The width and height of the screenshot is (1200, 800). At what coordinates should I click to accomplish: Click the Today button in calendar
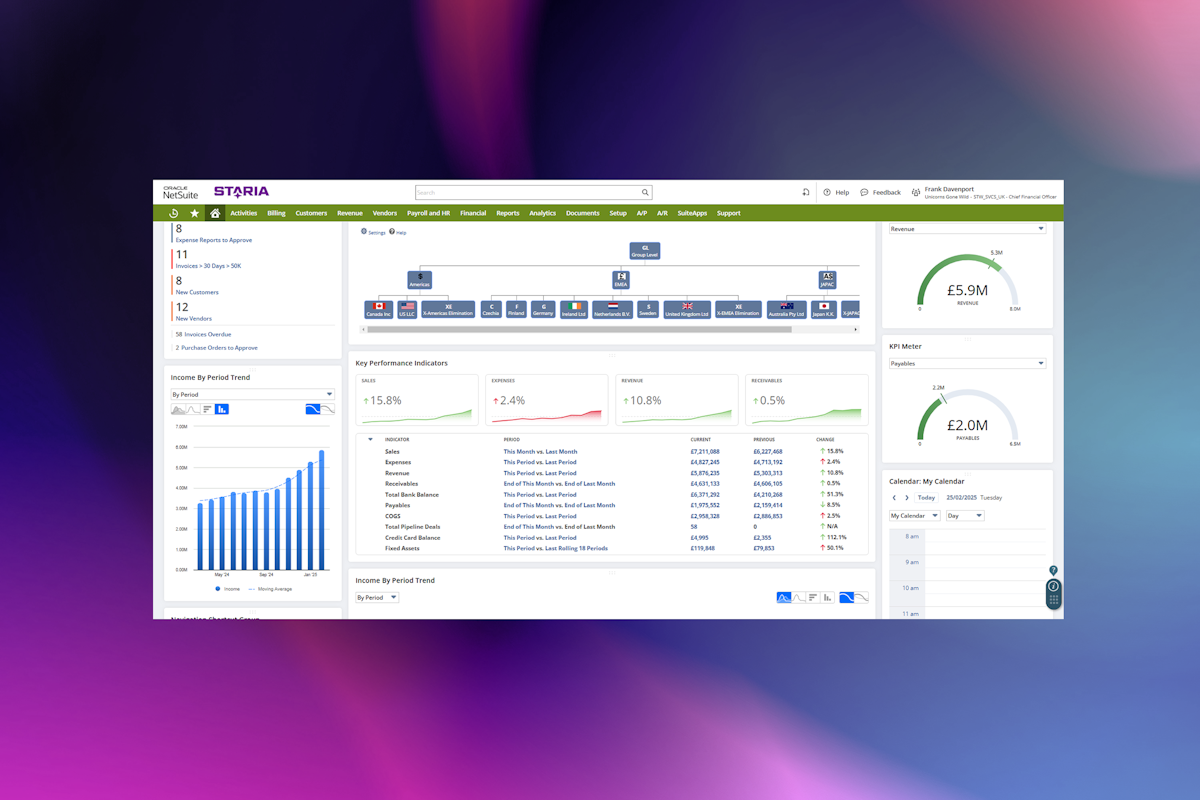pyautogui.click(x=926, y=497)
